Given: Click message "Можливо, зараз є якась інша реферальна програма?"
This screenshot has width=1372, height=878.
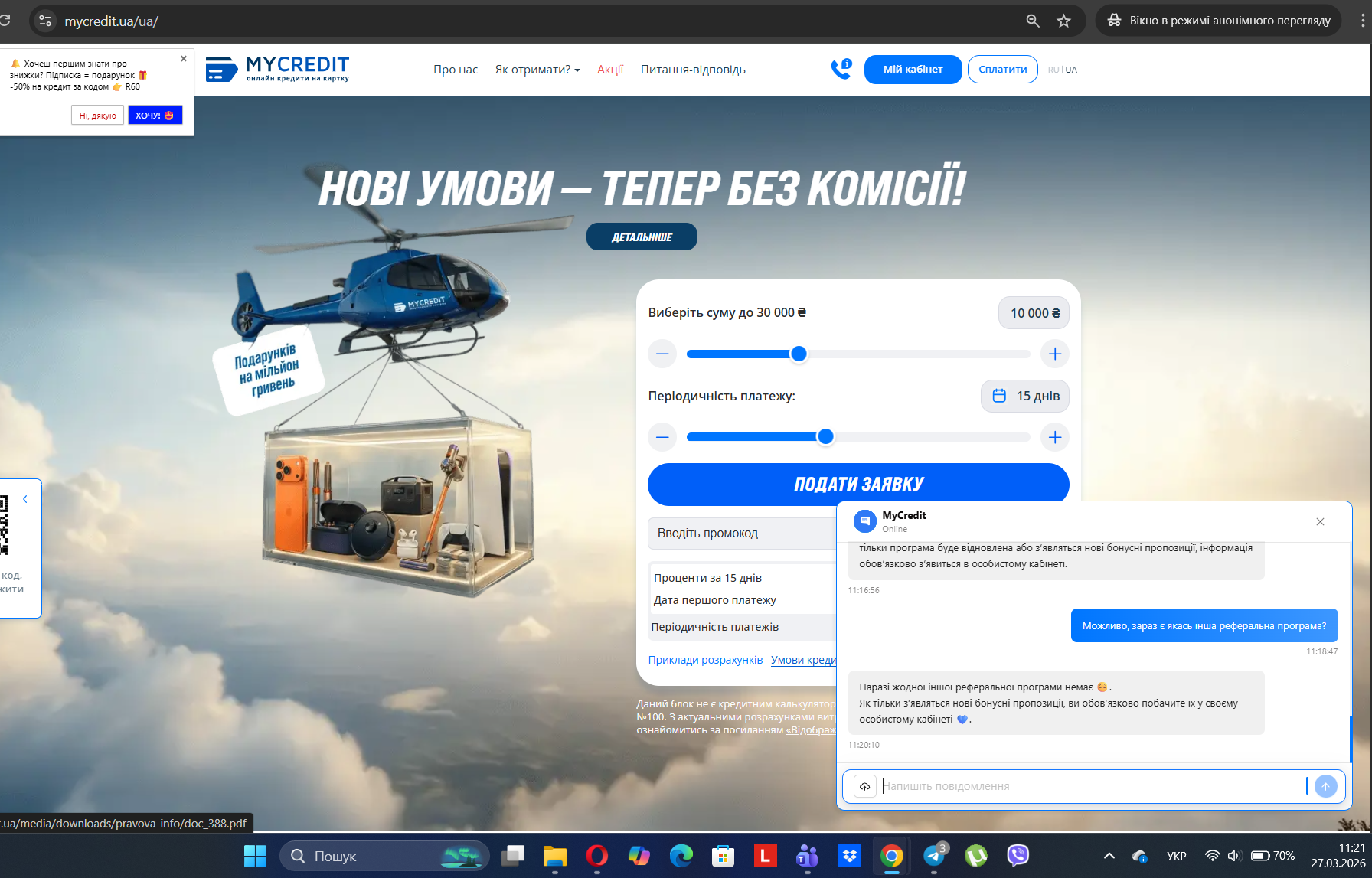Looking at the screenshot, I should [x=1204, y=625].
